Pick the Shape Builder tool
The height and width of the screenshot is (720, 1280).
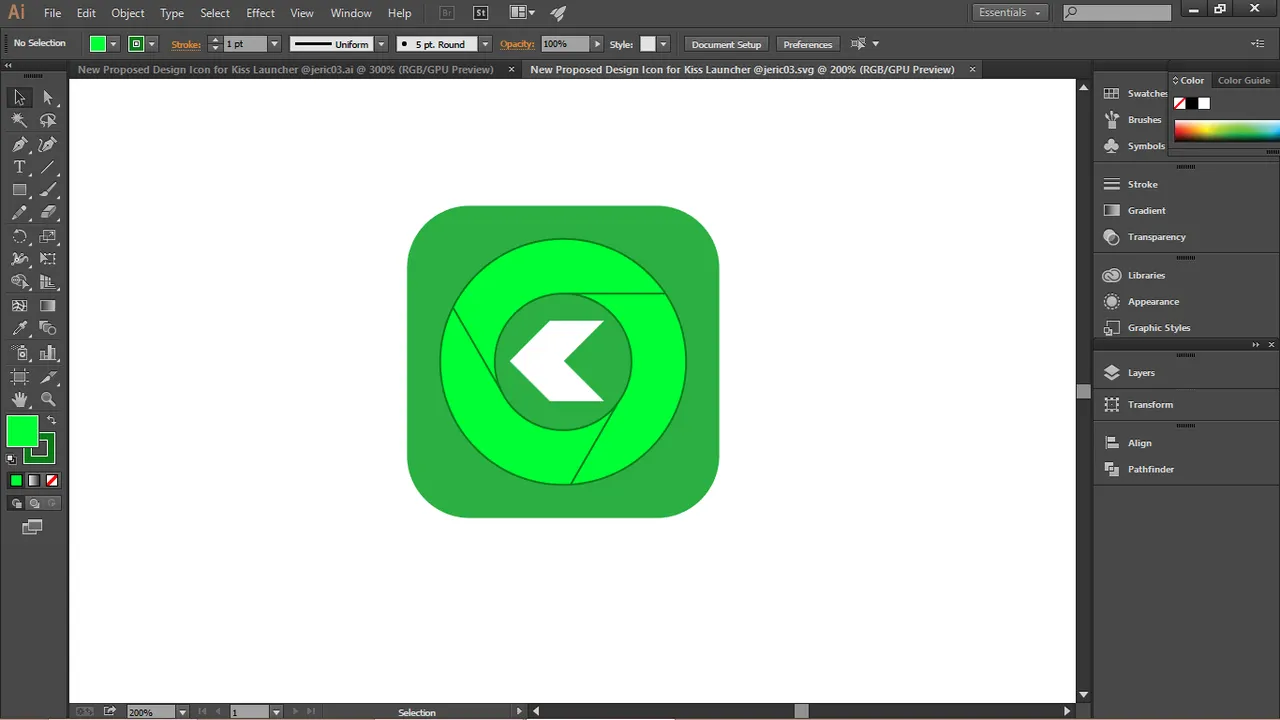(19, 283)
